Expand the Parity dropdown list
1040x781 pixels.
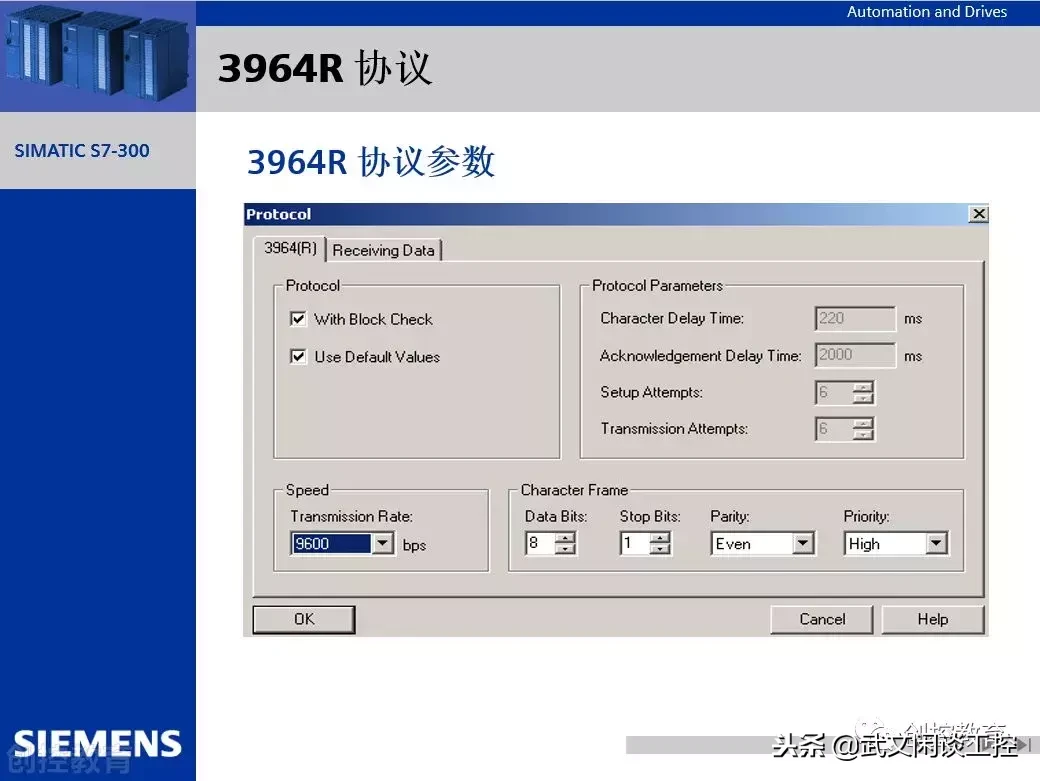click(x=803, y=544)
